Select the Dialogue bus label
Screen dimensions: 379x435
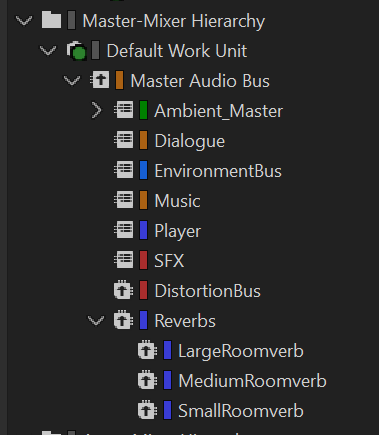(x=190, y=142)
